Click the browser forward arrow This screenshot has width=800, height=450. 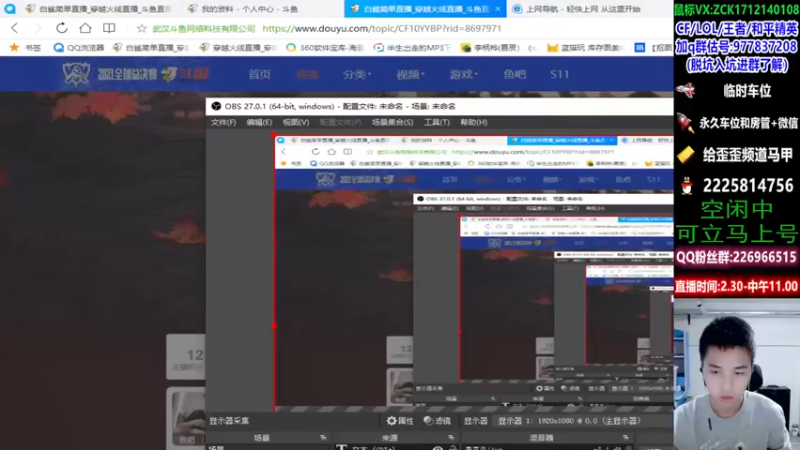pos(38,28)
